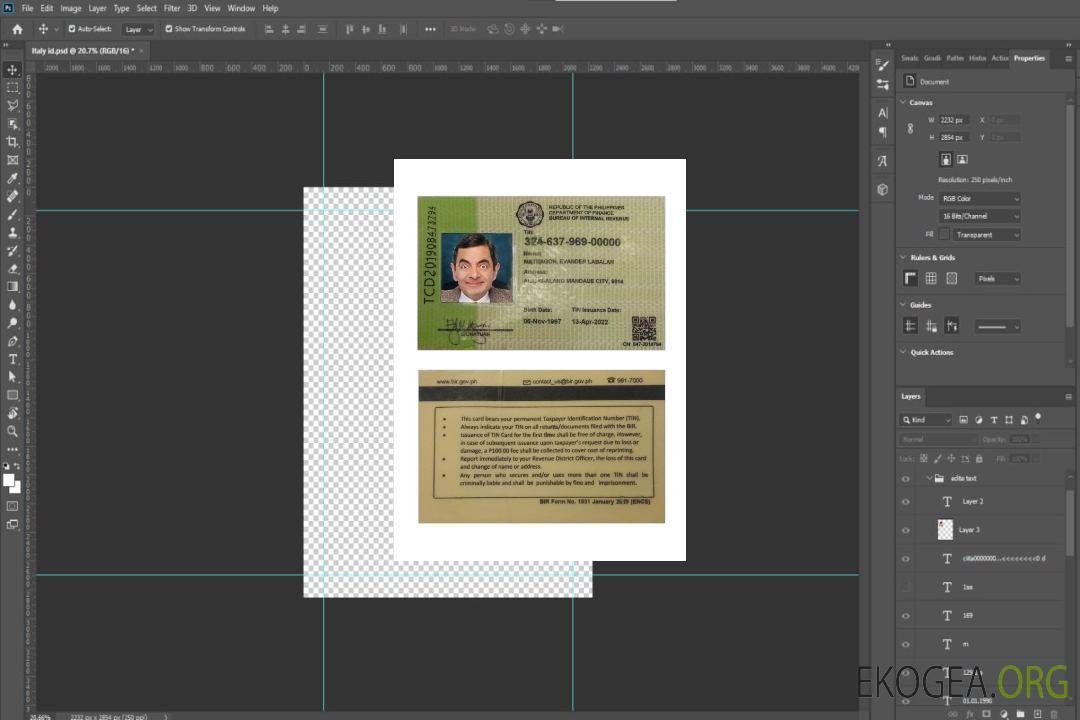Switch to the Swatches panel tab
The image size is (1080, 720).
click(x=909, y=58)
